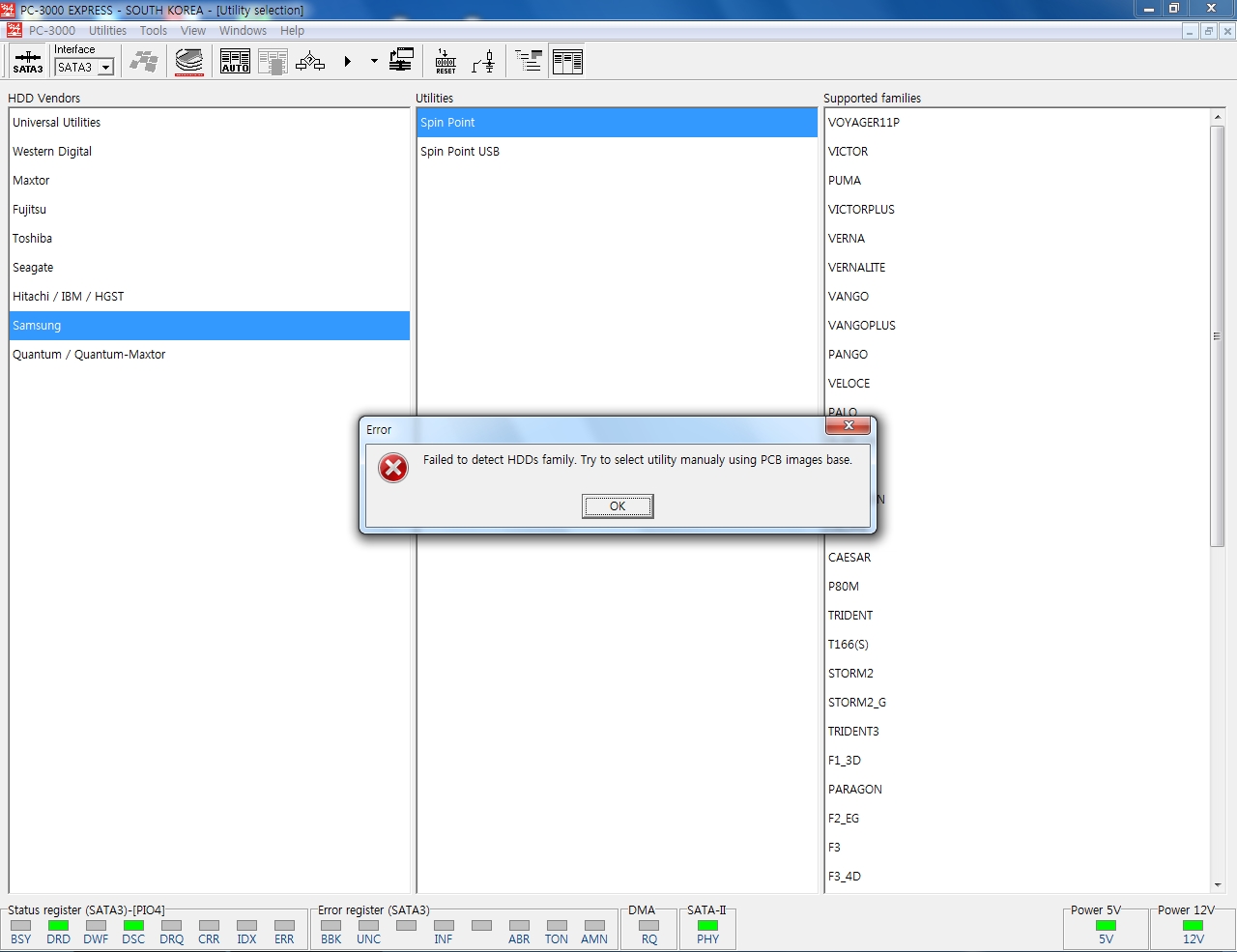Select Seagate vendor
The image size is (1237, 952).
(210, 268)
